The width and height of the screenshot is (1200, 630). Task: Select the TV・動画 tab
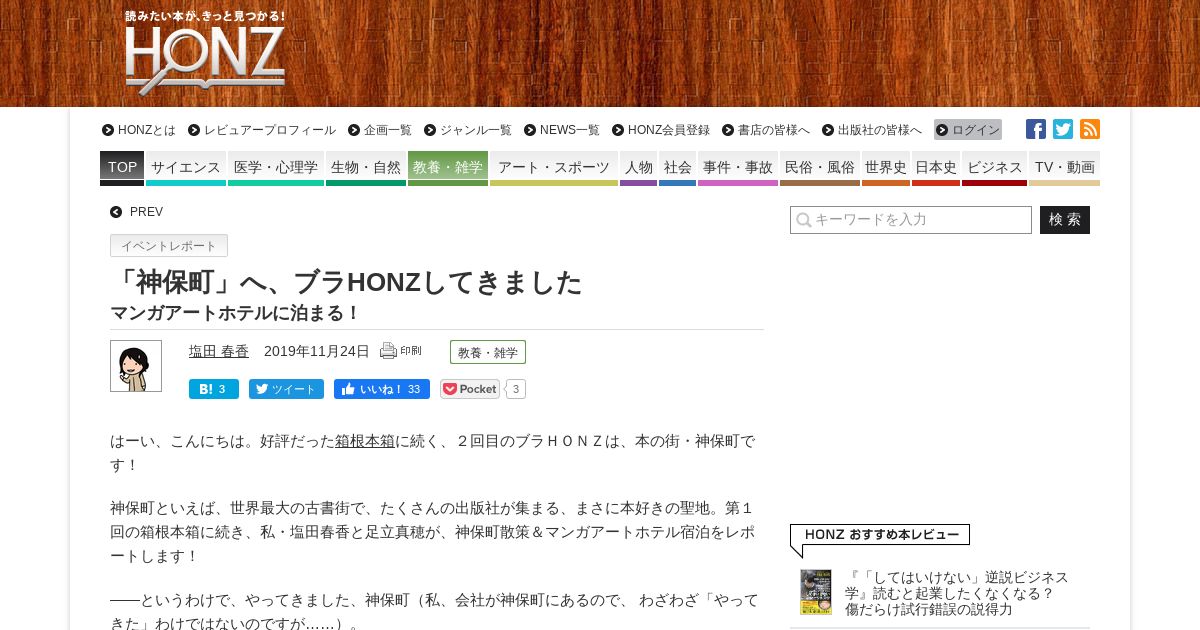click(x=1064, y=168)
